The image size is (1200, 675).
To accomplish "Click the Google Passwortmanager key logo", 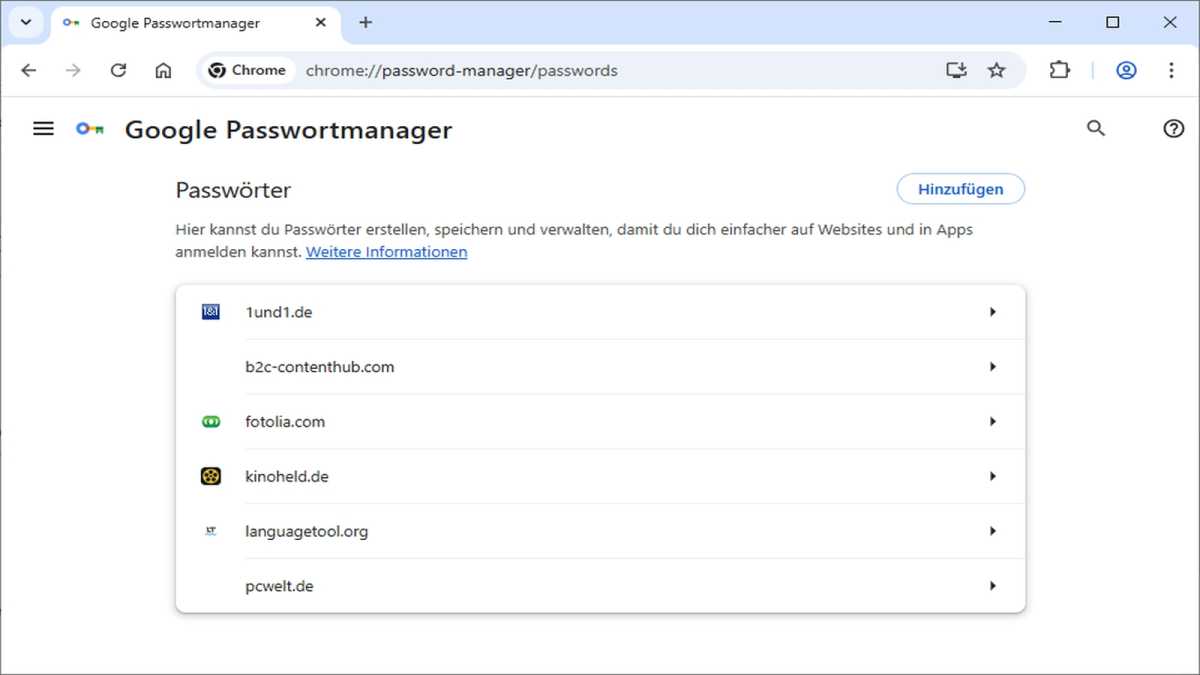I will (90, 129).
